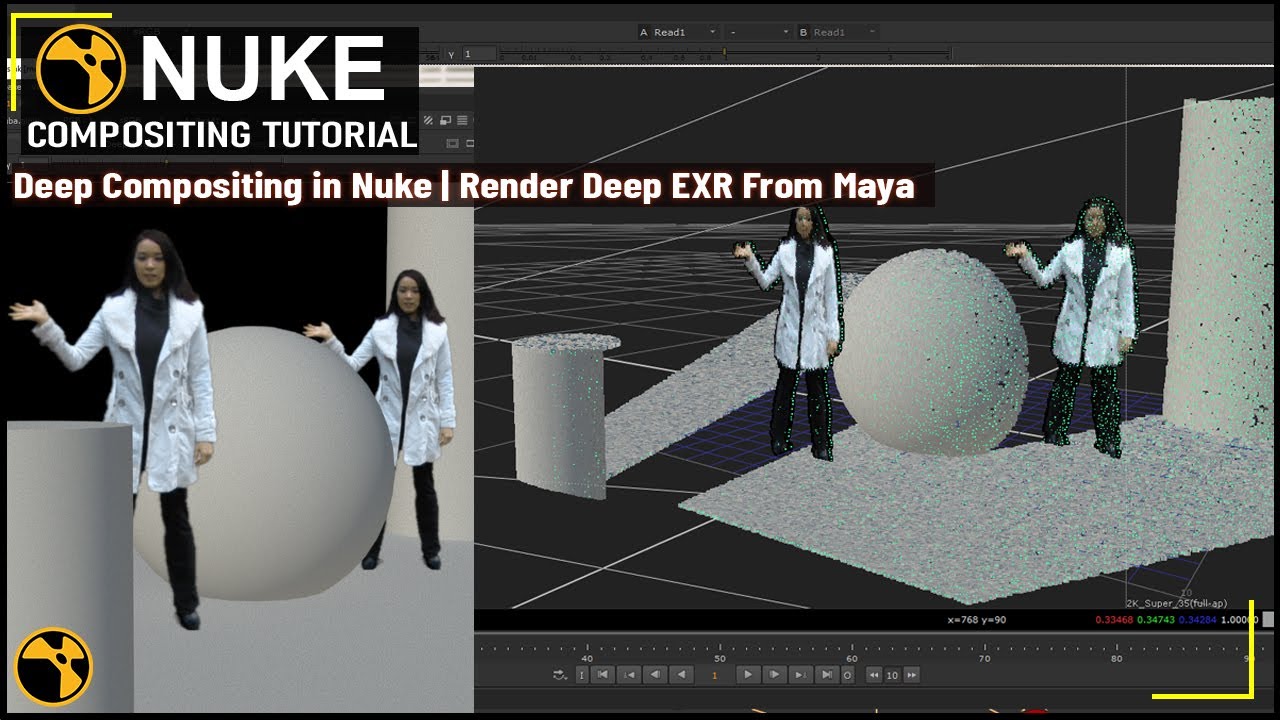Click the play backward button
The image size is (1280, 720).
point(681,675)
